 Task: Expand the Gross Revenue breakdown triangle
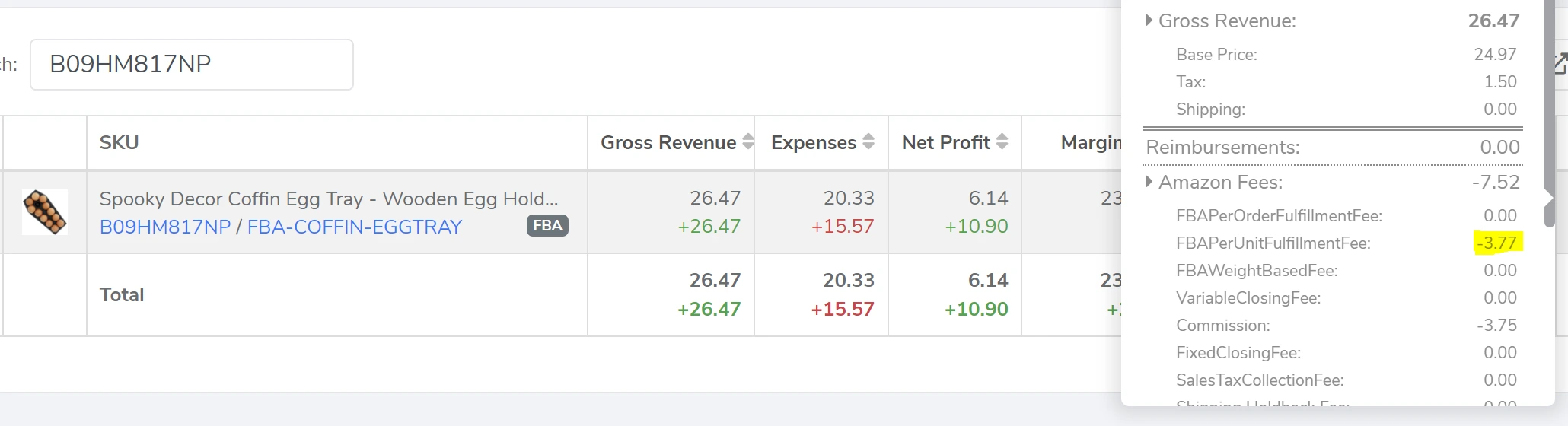[1149, 21]
